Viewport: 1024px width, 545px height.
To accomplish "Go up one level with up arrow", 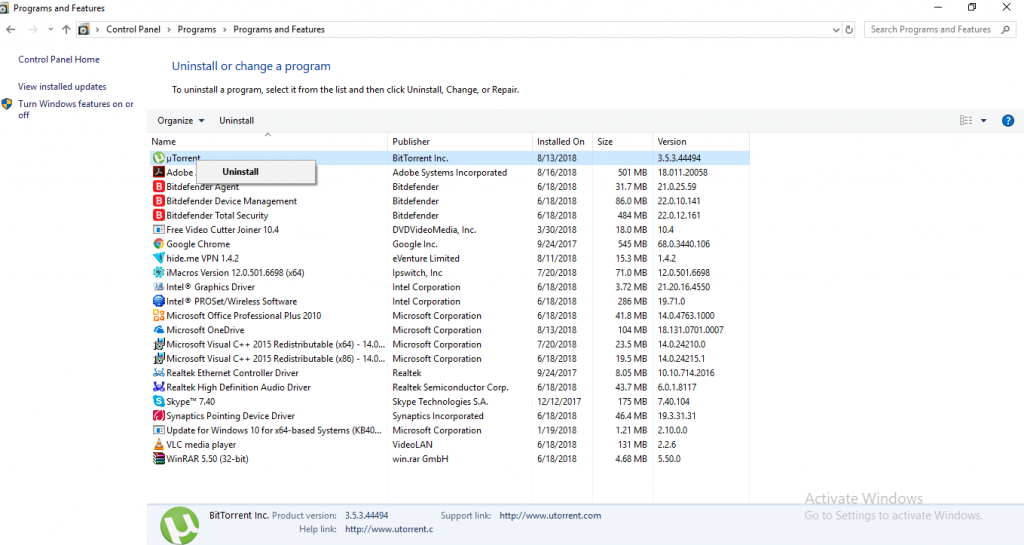I will point(66,29).
